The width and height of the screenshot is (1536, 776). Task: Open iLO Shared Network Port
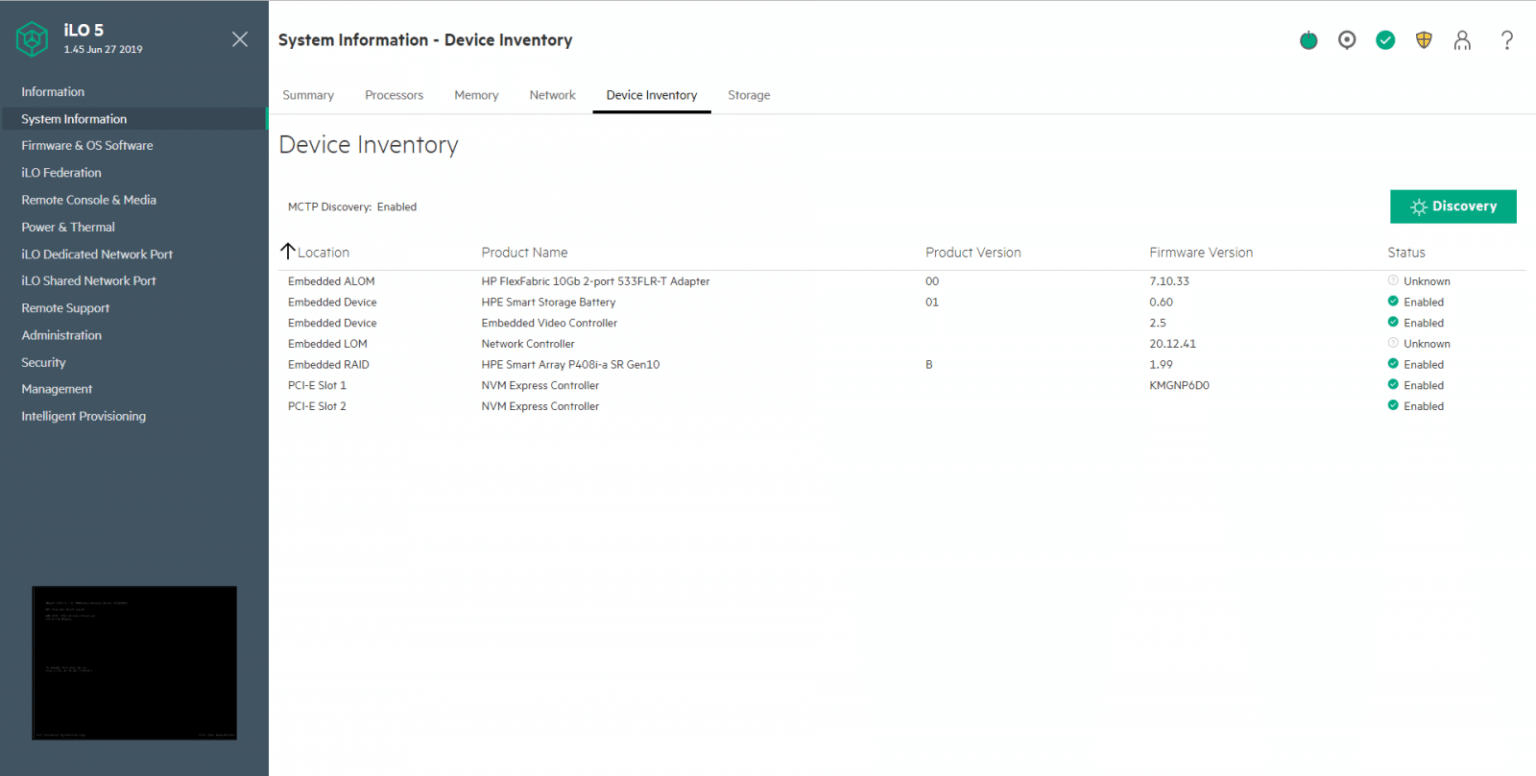coord(89,281)
